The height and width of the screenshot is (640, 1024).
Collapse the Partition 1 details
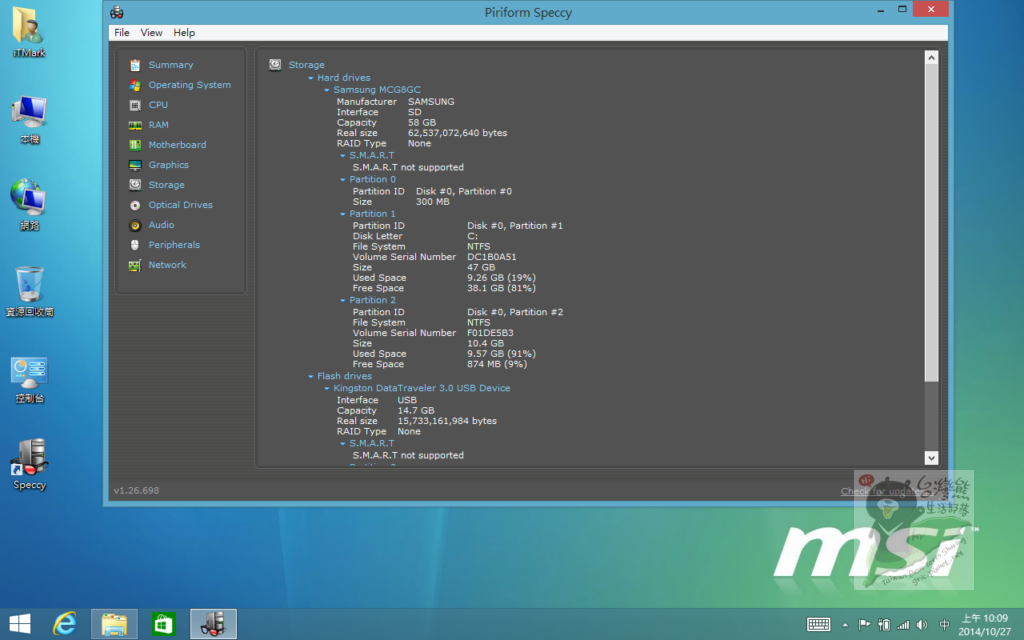(343, 214)
